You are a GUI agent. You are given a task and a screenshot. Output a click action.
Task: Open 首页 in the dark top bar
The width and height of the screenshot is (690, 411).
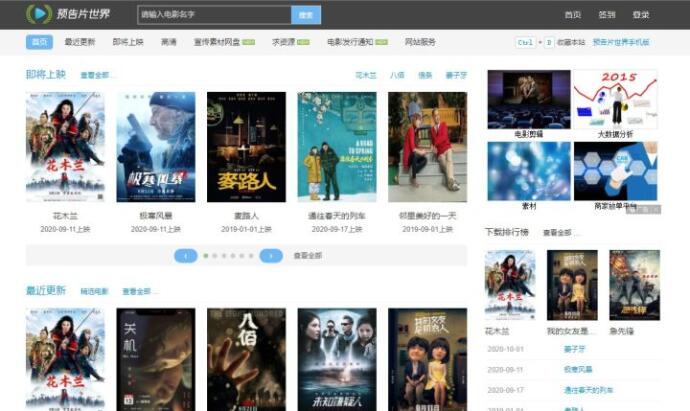573,15
